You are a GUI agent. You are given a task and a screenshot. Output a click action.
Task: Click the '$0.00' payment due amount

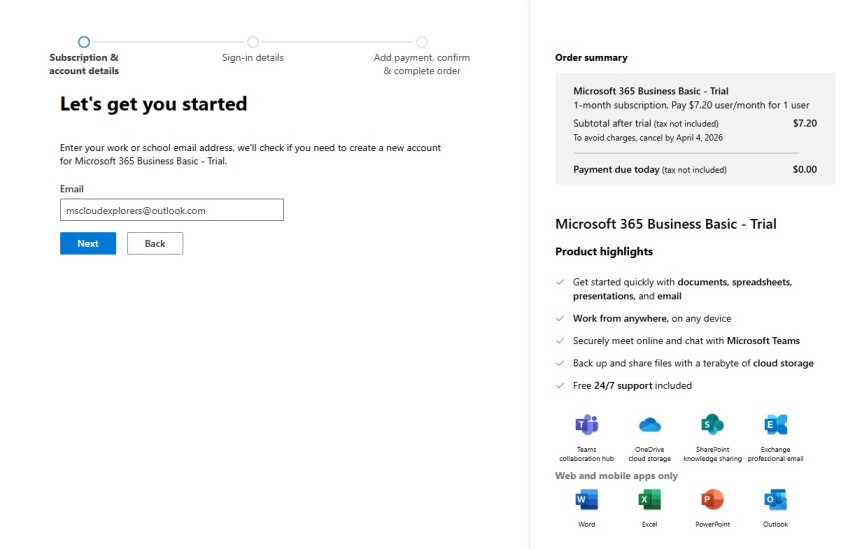[x=805, y=170]
